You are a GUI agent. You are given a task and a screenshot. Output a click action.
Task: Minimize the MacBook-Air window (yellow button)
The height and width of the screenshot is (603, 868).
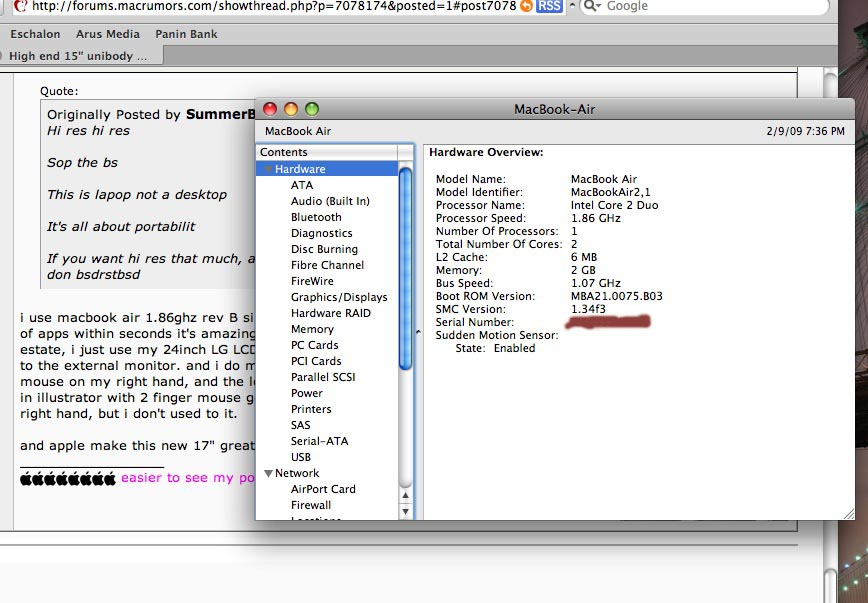pyautogui.click(x=291, y=109)
